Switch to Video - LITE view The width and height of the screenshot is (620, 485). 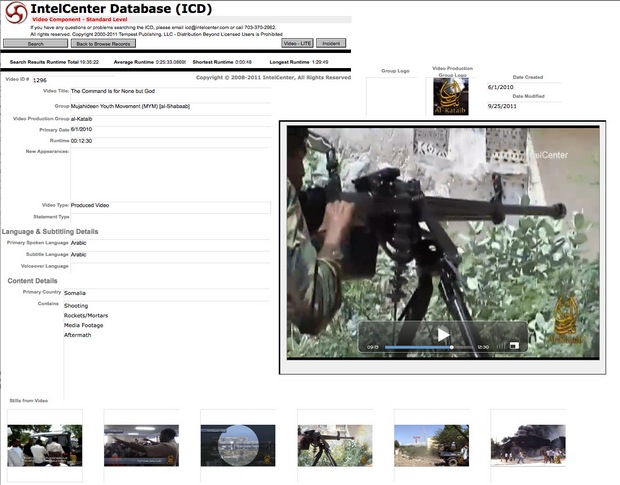pos(298,44)
